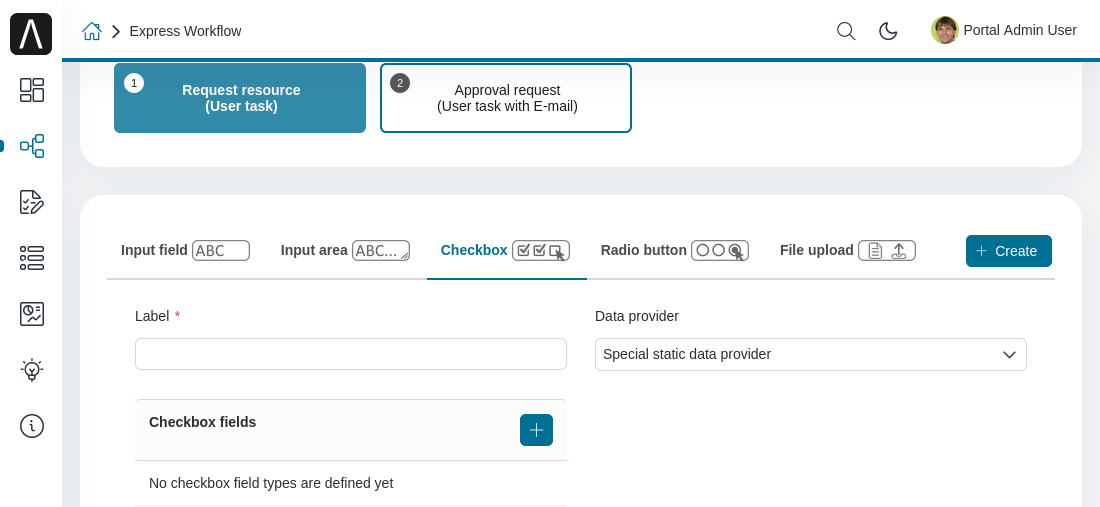Viewport: 1100px width, 507px height.
Task: Click the Label field caption
Action: pyautogui.click(x=152, y=316)
